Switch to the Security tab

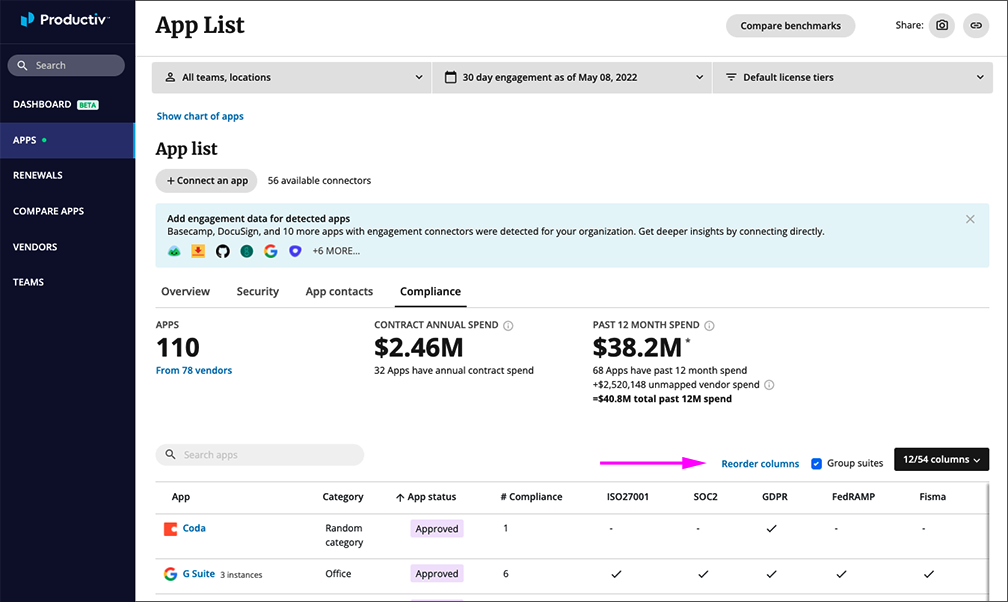pos(257,292)
